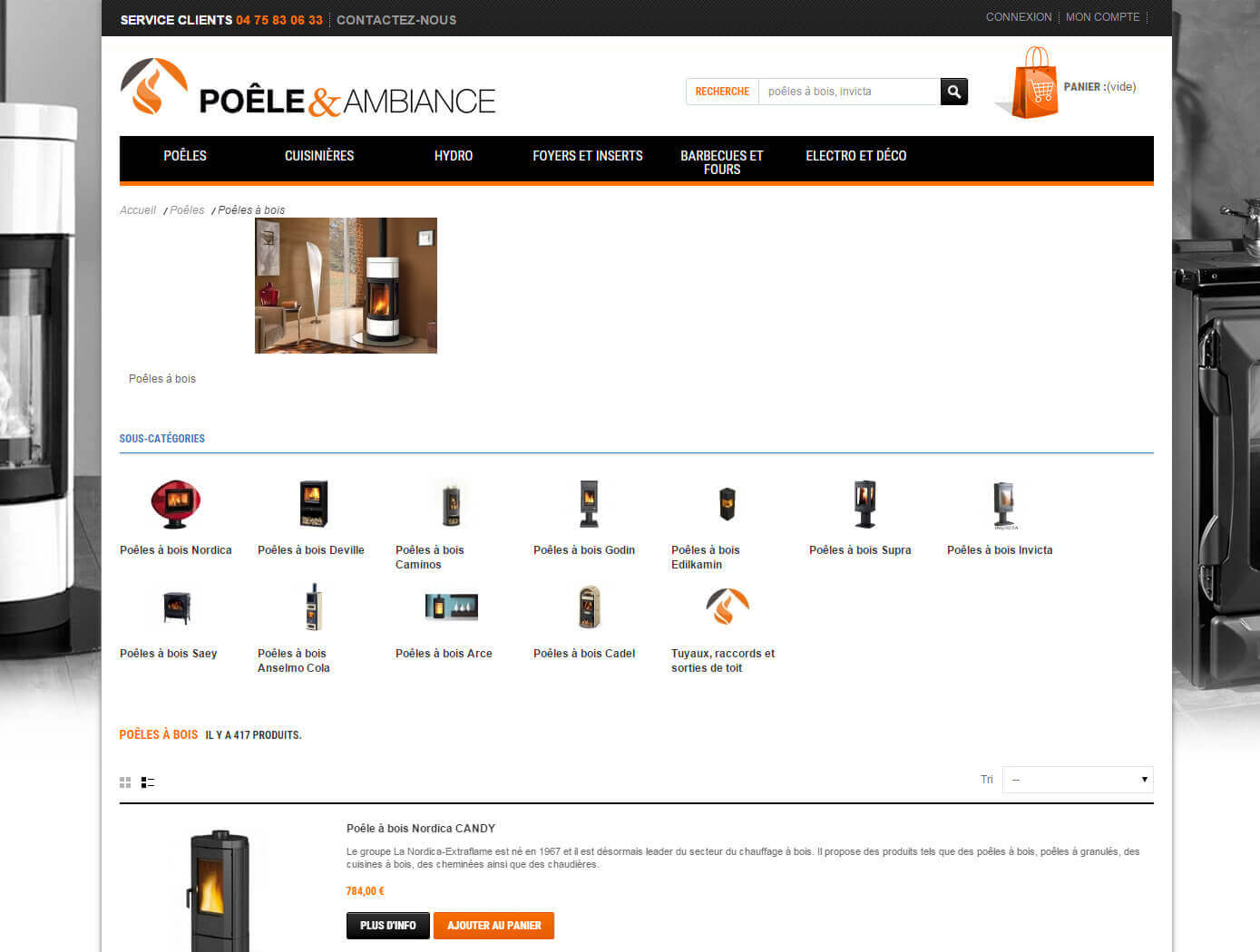Open the CUISINIÈRES menu
Image resolution: width=1260 pixels, height=952 pixels.
click(x=319, y=156)
